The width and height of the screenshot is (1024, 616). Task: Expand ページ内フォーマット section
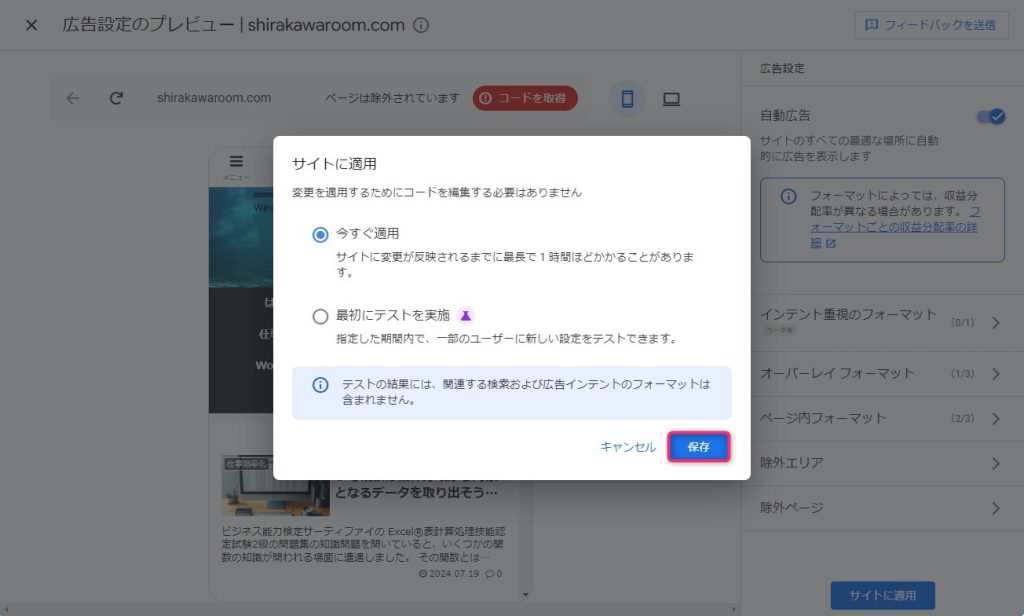click(881, 418)
